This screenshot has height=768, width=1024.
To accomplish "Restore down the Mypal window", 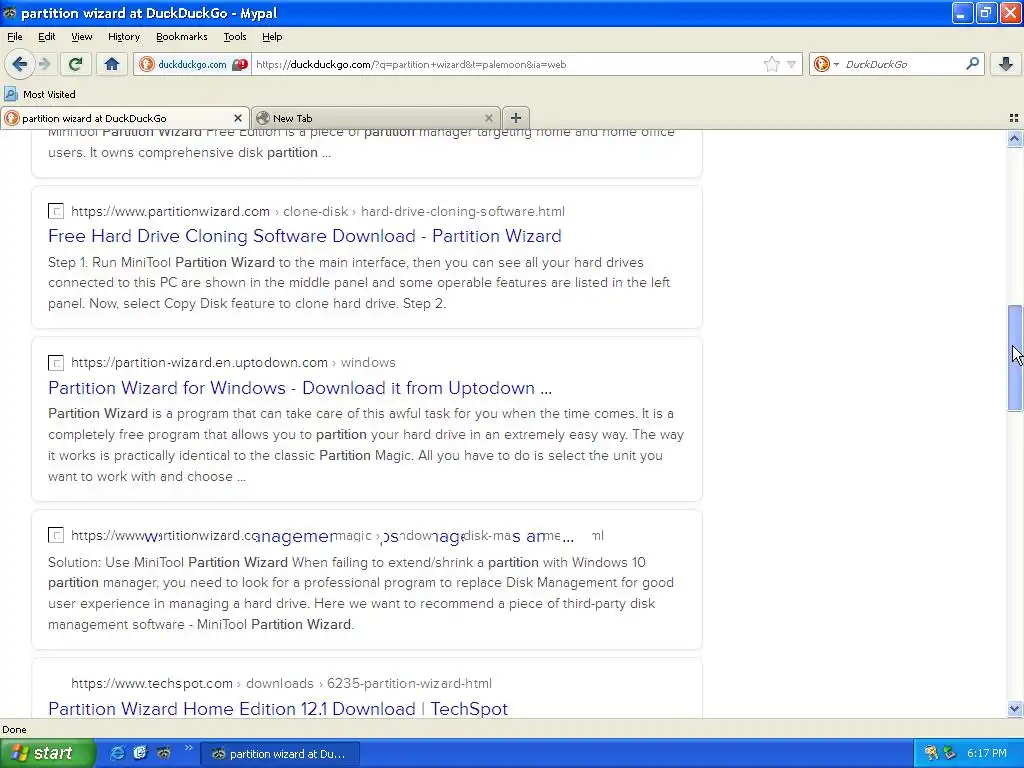I will [986, 13].
